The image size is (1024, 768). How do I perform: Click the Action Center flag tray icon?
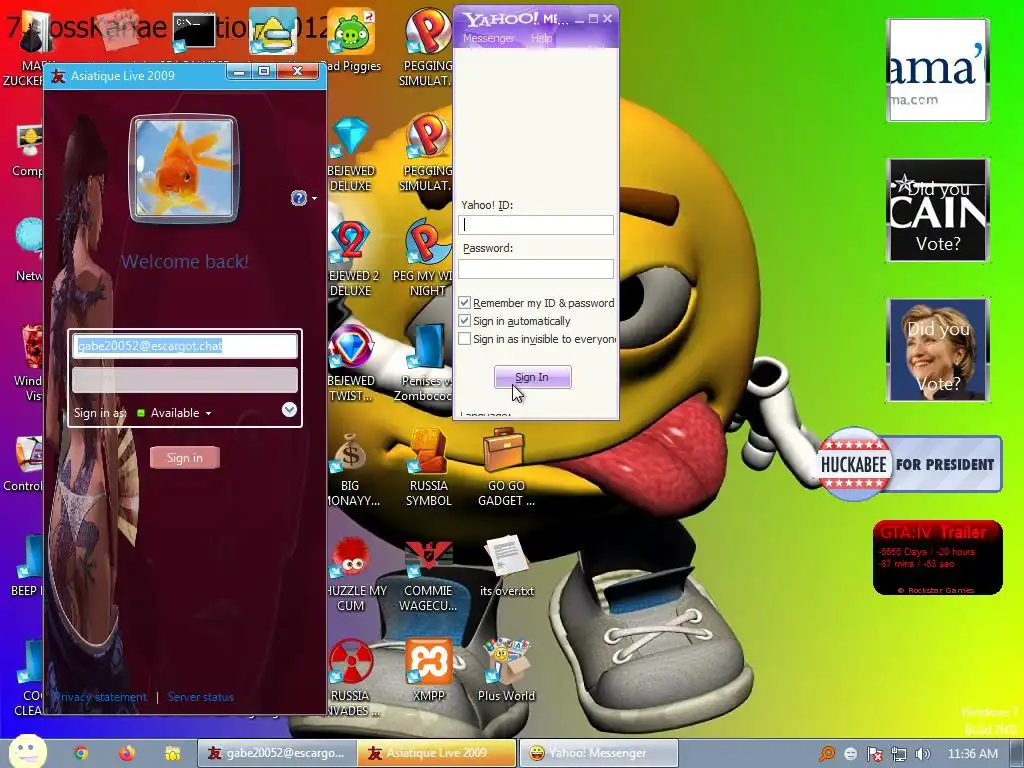[875, 754]
